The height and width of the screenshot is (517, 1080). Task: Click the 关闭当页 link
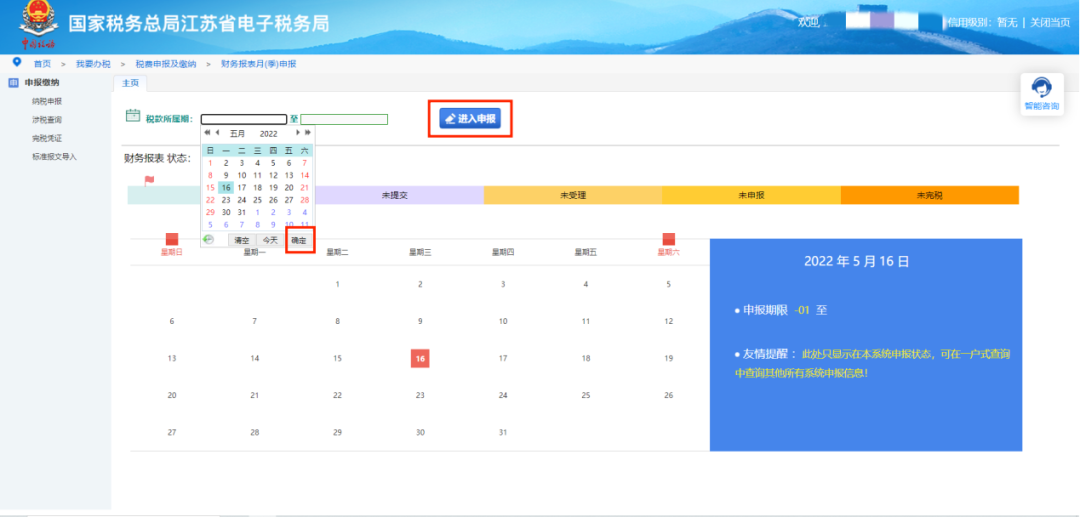coord(1050,23)
